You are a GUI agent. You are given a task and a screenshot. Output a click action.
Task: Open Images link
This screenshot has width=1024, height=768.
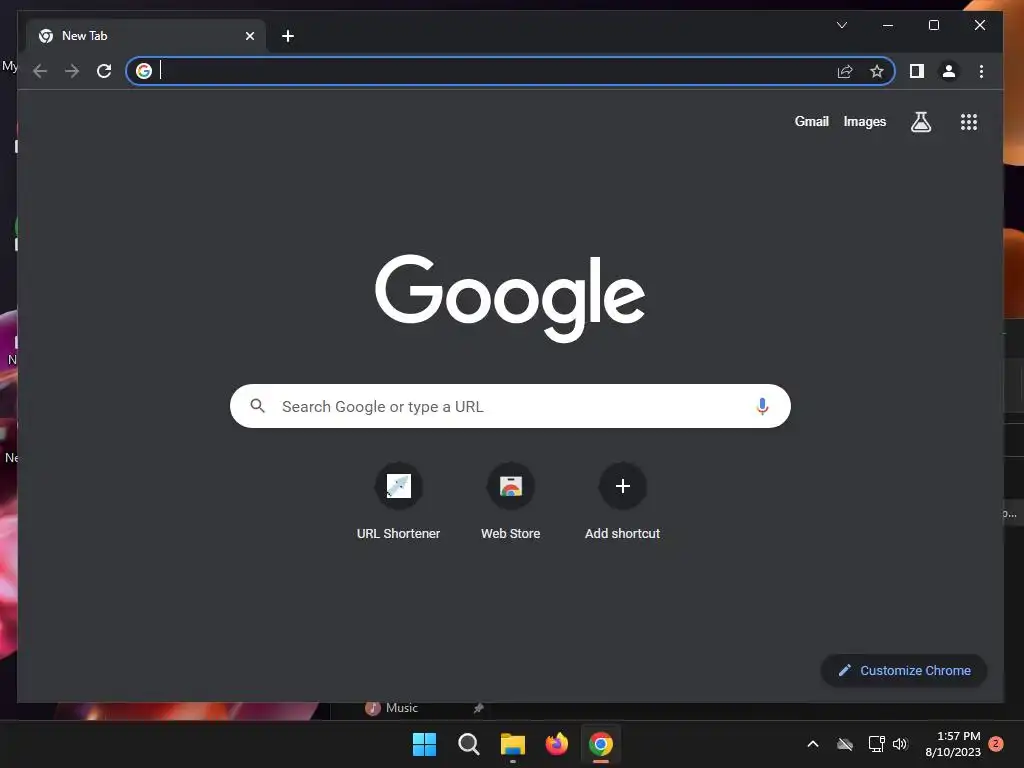tap(865, 121)
